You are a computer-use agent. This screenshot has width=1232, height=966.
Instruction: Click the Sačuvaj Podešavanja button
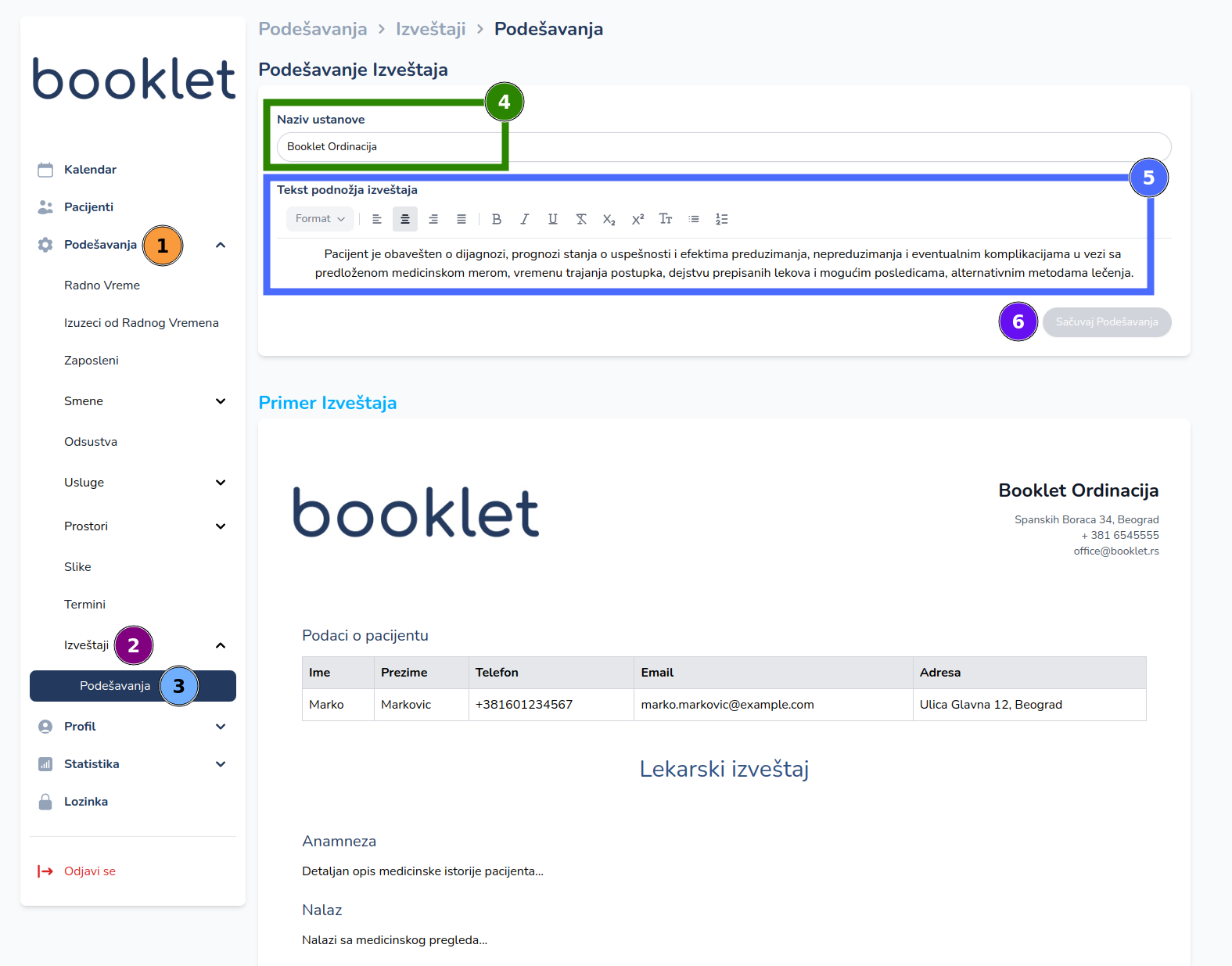click(1106, 322)
